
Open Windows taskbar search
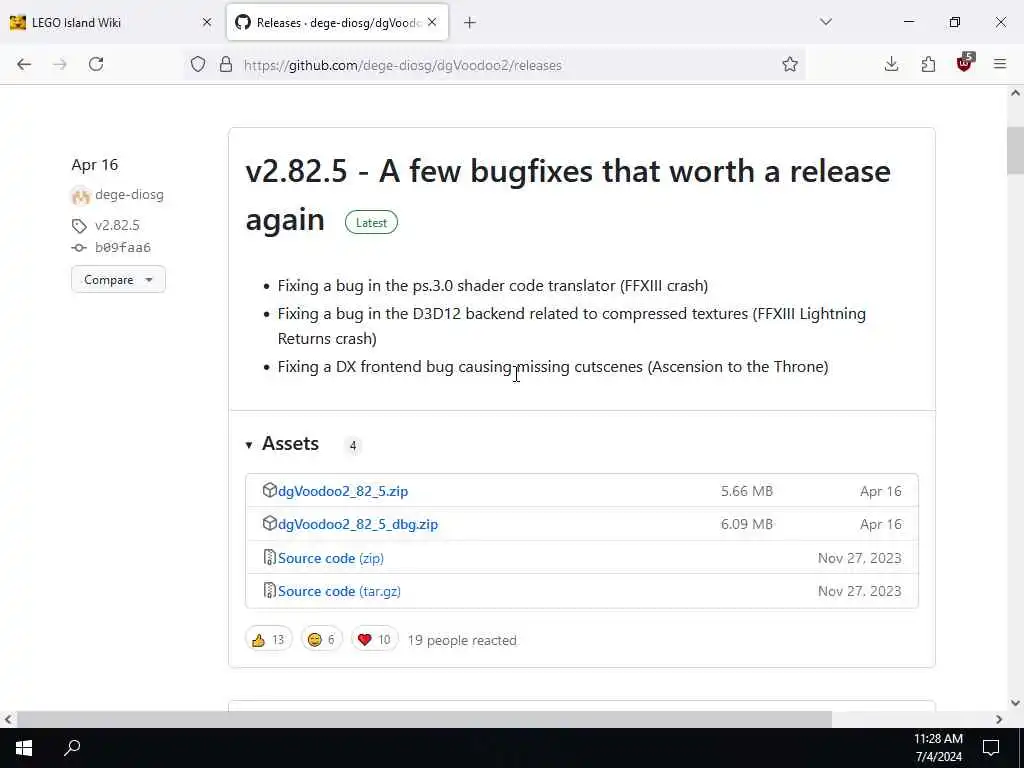tap(72, 748)
